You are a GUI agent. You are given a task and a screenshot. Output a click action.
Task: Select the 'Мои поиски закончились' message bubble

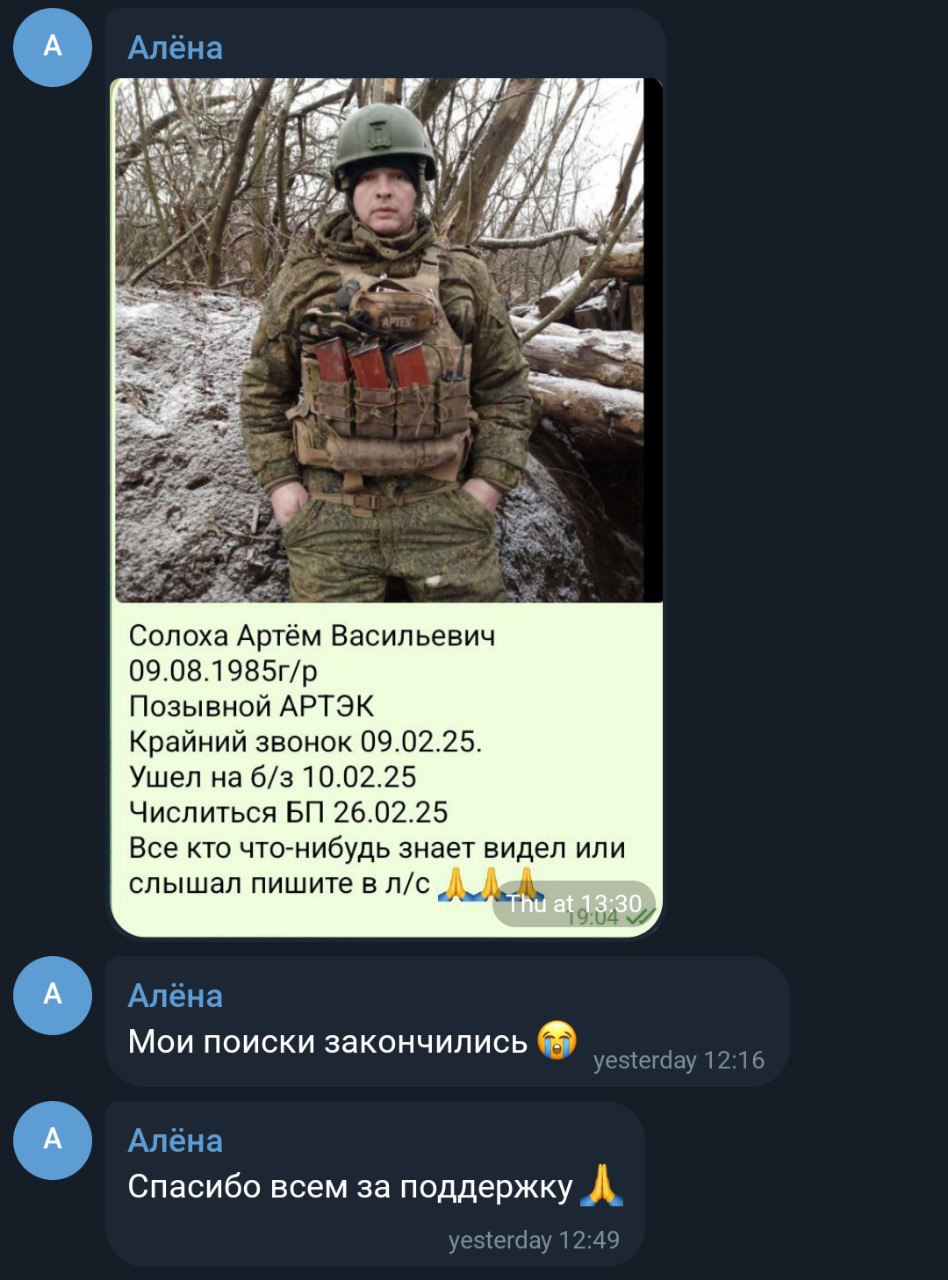coord(447,1021)
